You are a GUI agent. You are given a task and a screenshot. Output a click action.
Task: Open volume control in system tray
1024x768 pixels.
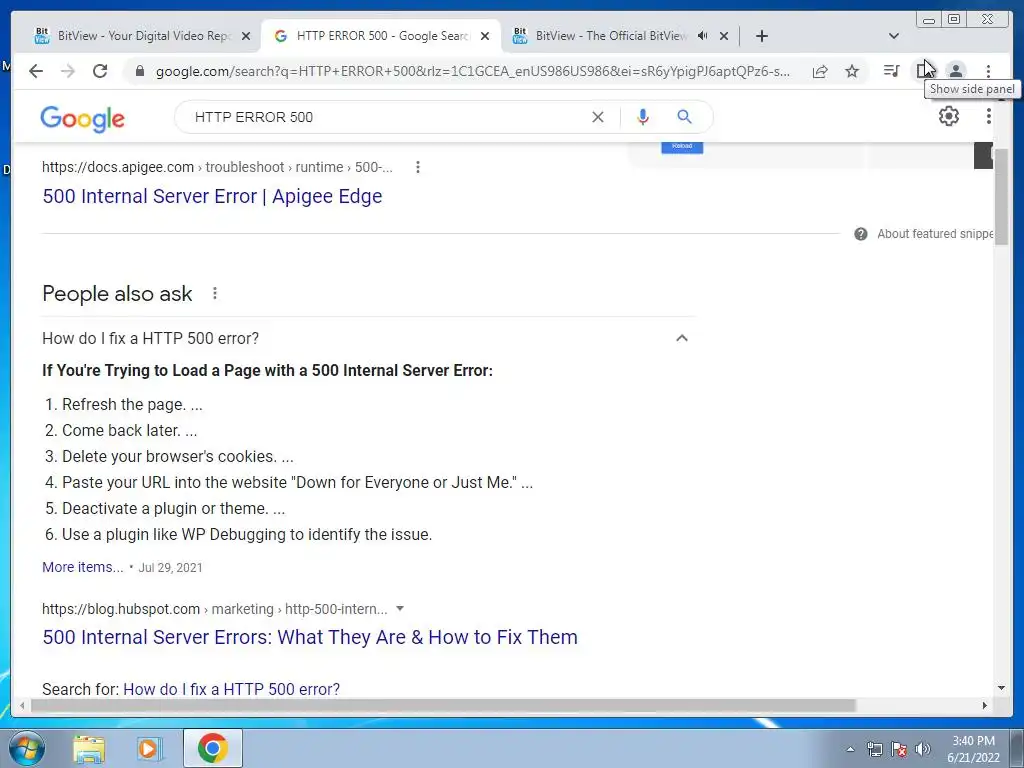923,749
